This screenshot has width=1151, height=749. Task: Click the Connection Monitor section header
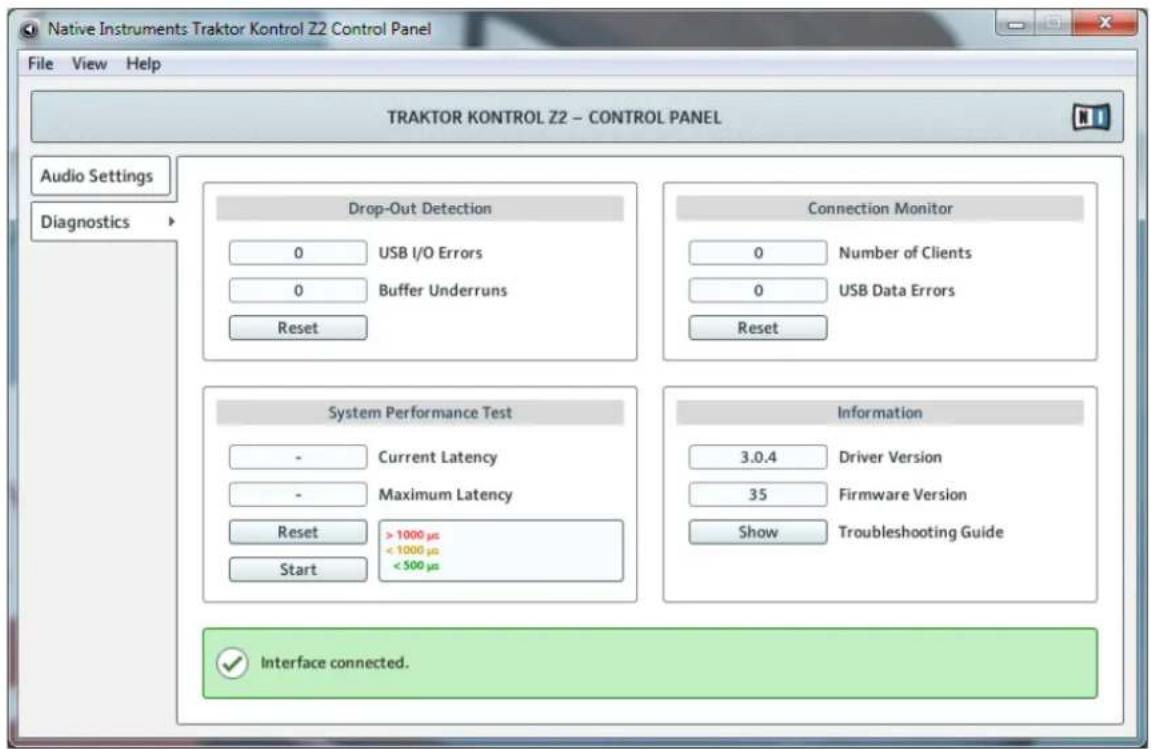tap(880, 209)
